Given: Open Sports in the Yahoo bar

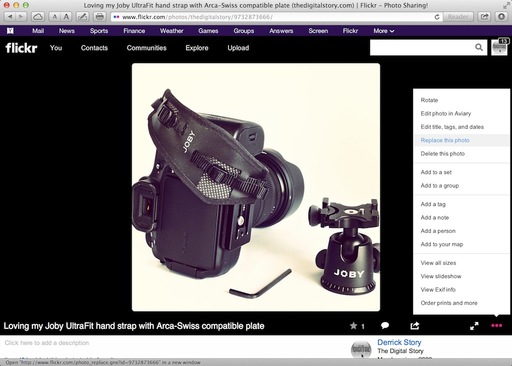Looking at the screenshot, I should [99, 31].
